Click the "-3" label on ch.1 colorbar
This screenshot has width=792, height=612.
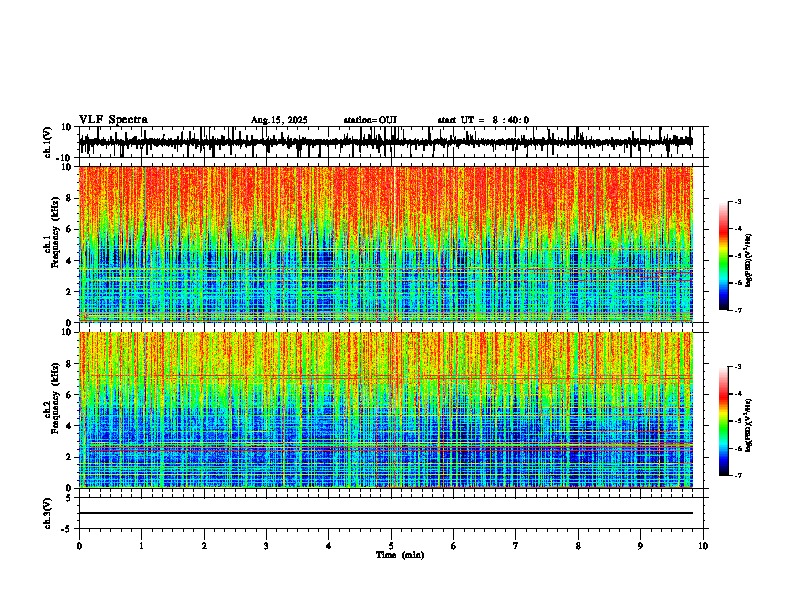pos(738,201)
